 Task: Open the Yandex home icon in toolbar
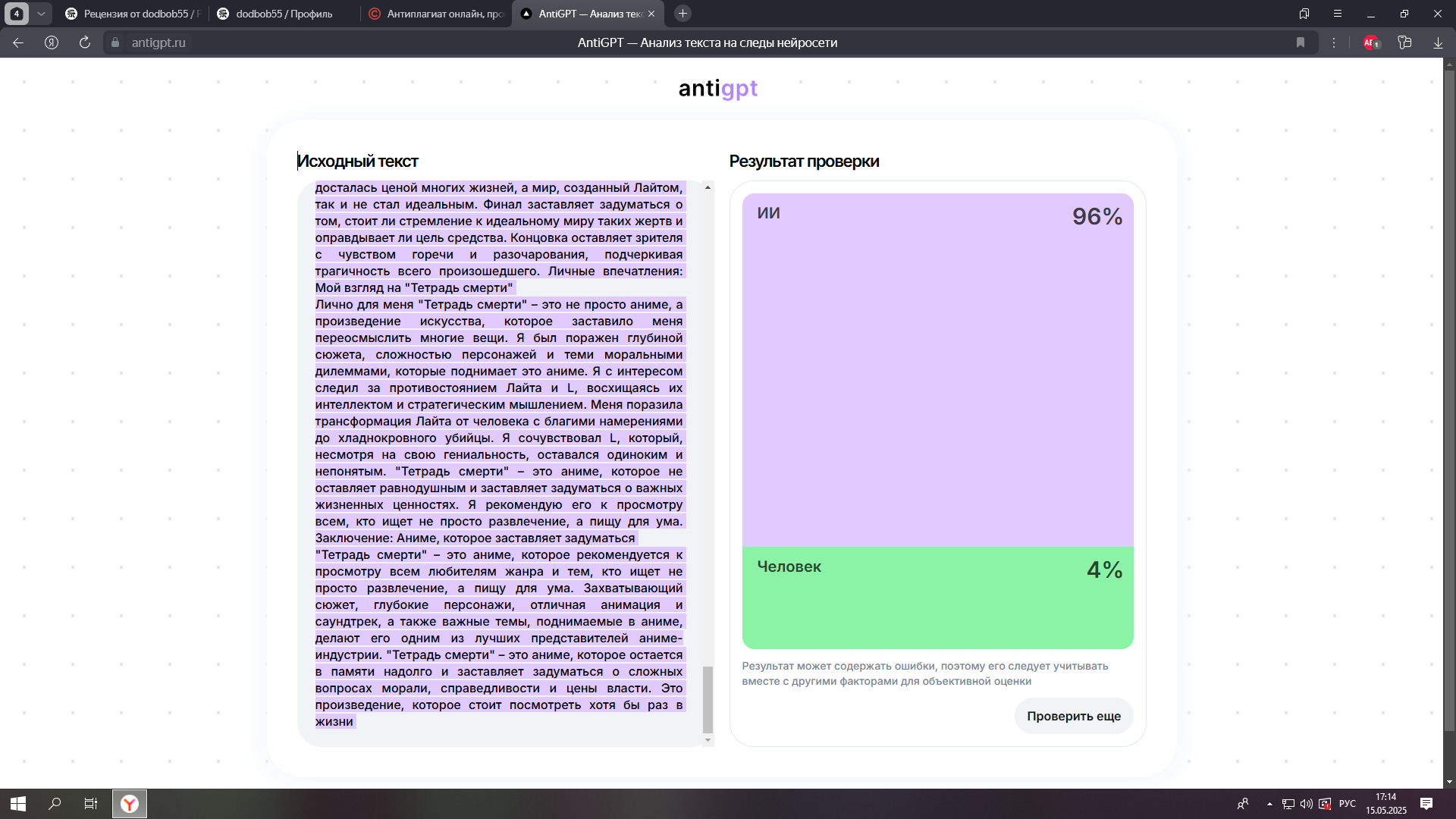[52, 42]
